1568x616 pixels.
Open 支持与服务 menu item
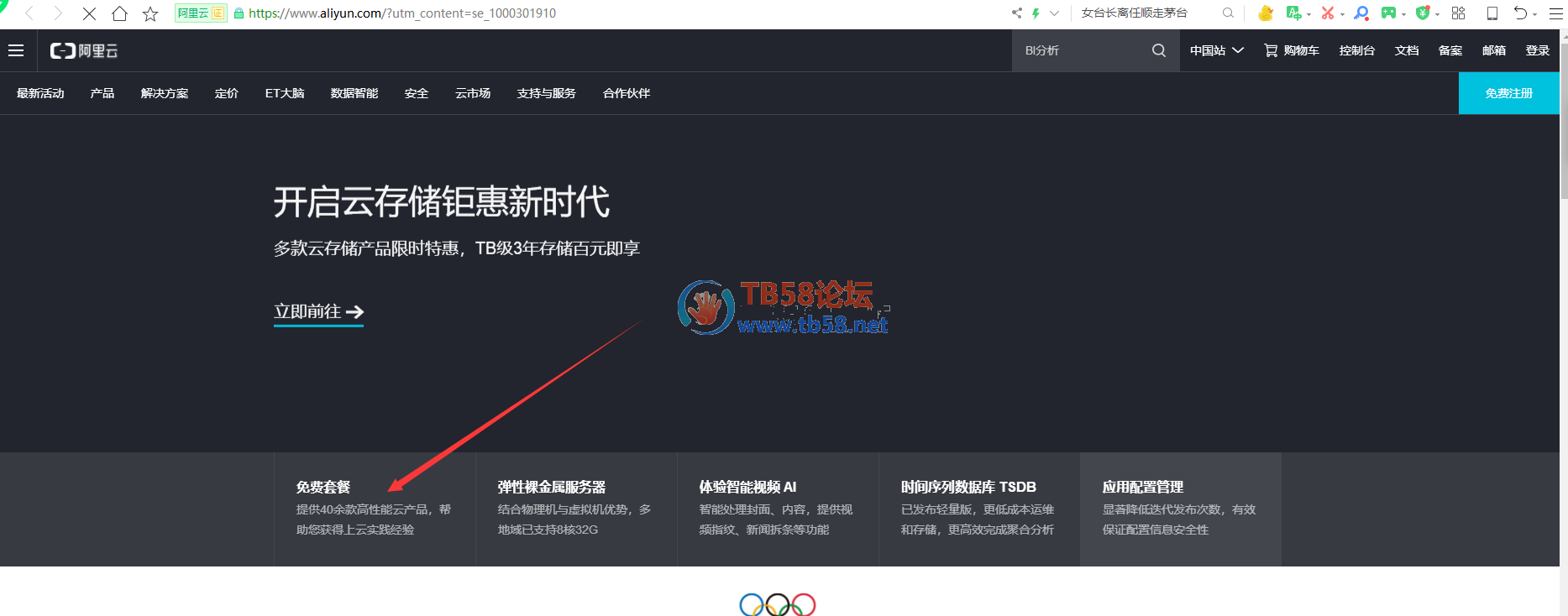[x=547, y=93]
